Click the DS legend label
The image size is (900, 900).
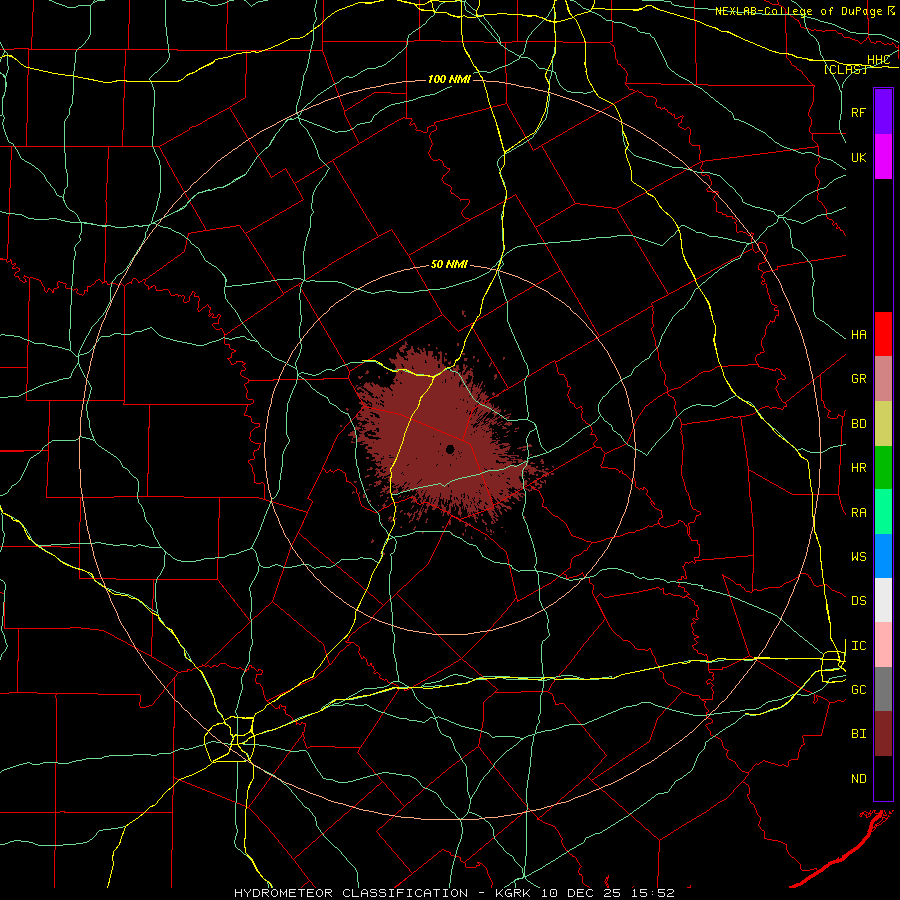point(858,601)
